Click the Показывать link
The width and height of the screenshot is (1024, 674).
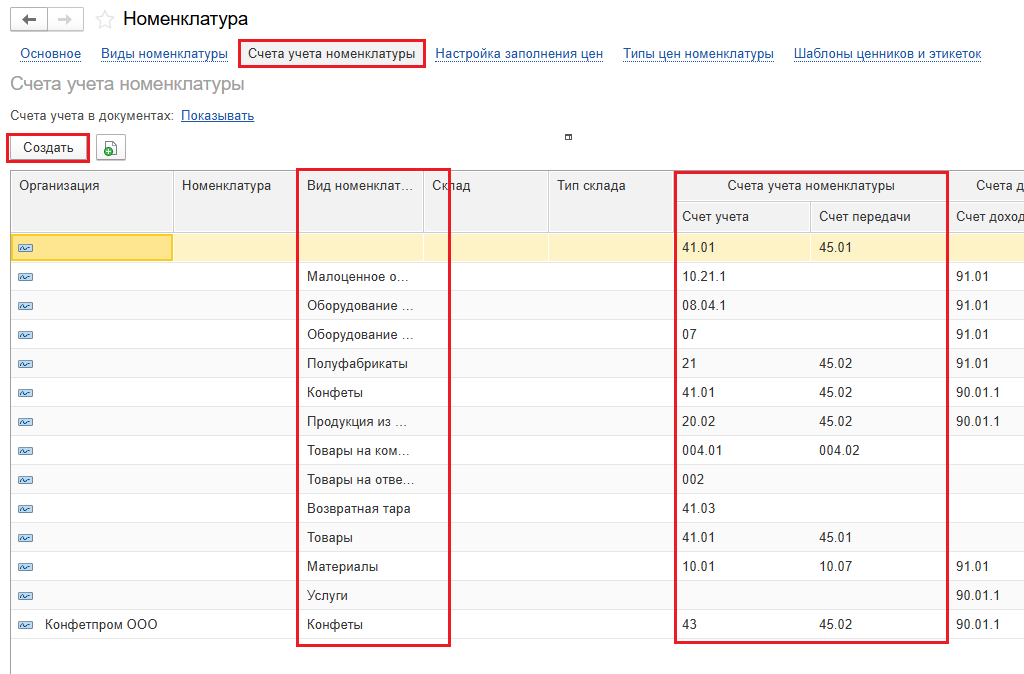point(217,116)
